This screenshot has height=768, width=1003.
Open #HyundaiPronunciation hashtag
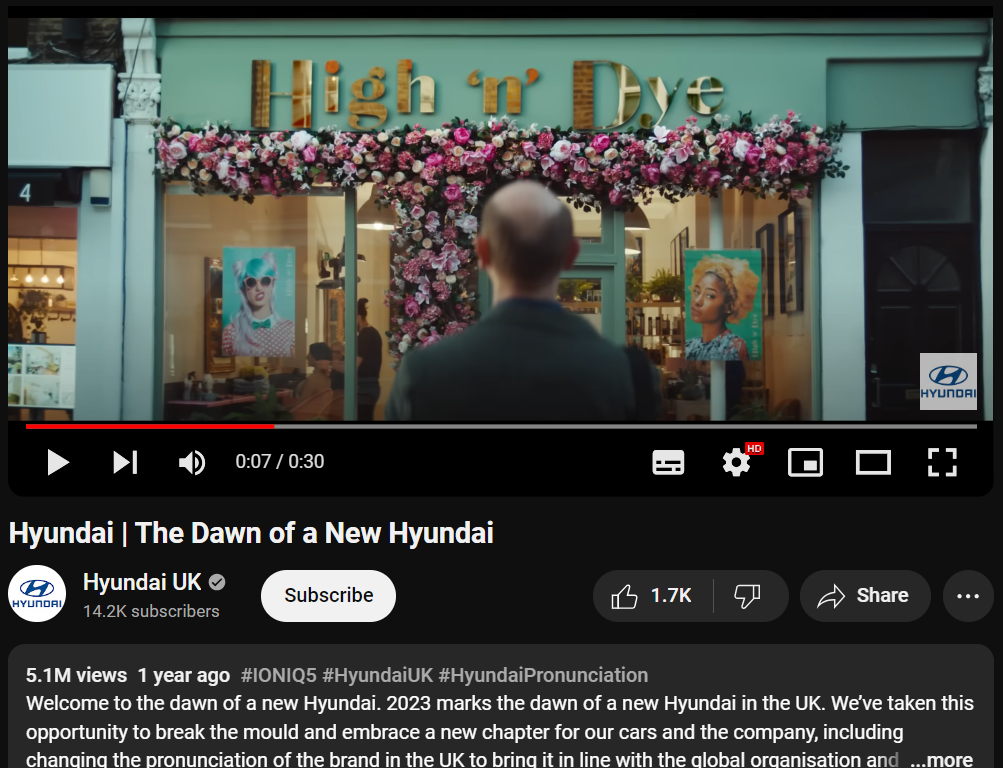543,675
